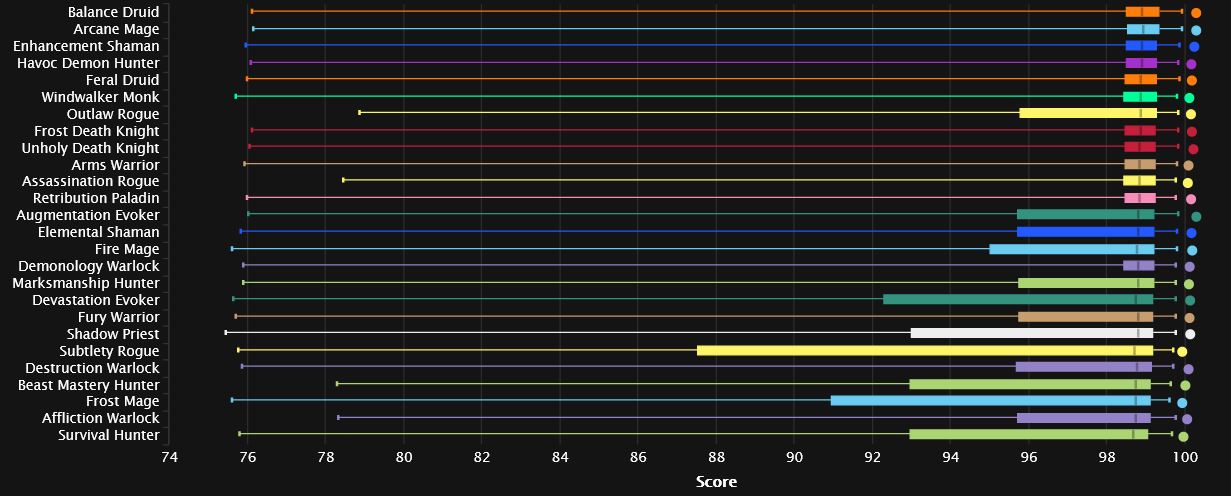Click the Demonology Warlock label
The image size is (1231, 496).
pyautogui.click(x=89, y=266)
